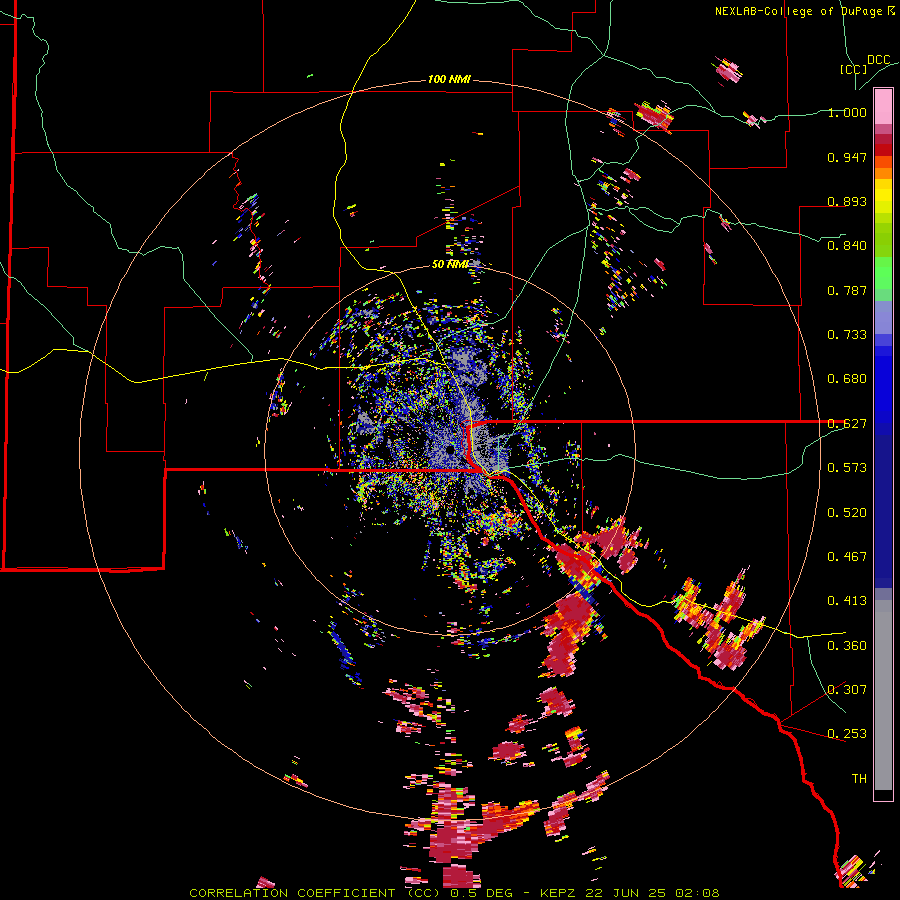The height and width of the screenshot is (900, 900).
Task: Click the 0.733 legend value
Action: 847,335
